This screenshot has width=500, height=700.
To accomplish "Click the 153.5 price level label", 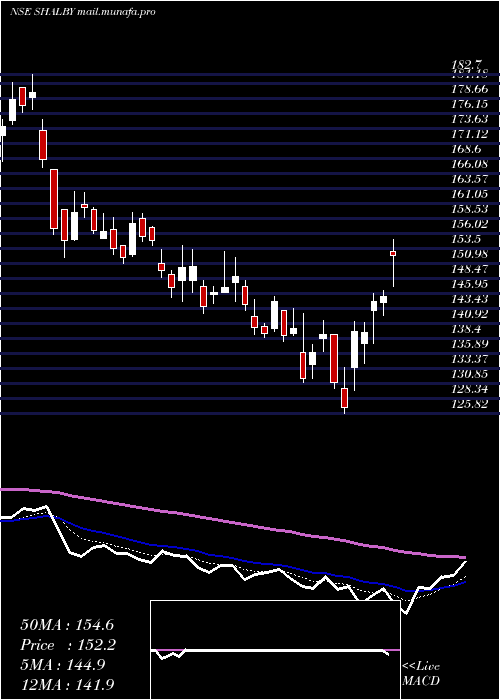I will (x=466, y=239).
